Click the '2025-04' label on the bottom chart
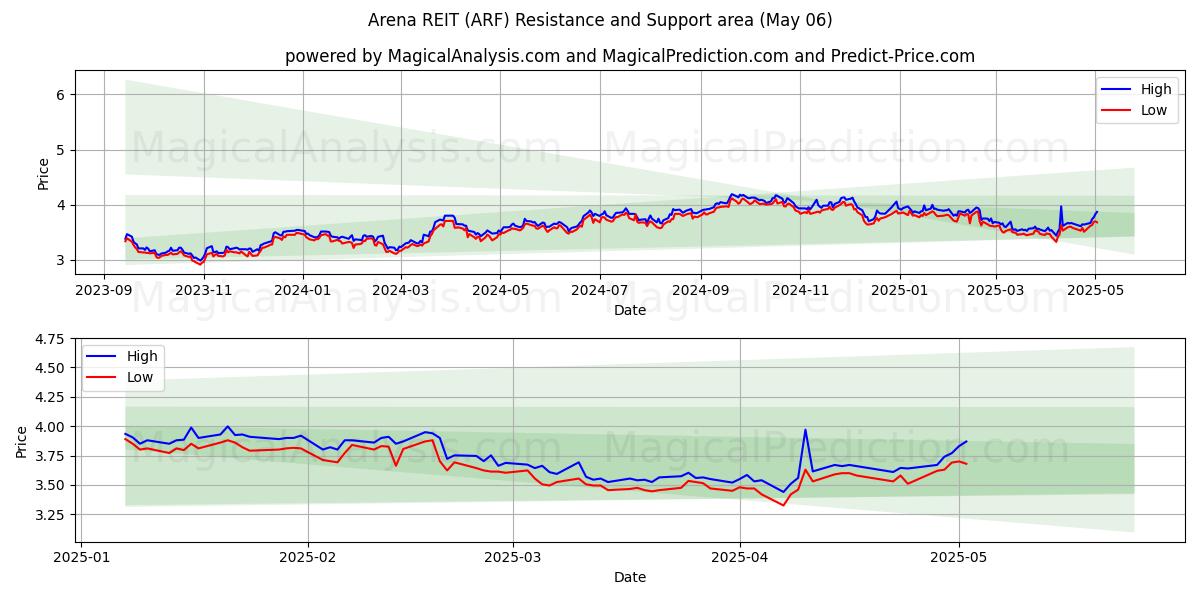This screenshot has height=600, width=1200. click(741, 556)
